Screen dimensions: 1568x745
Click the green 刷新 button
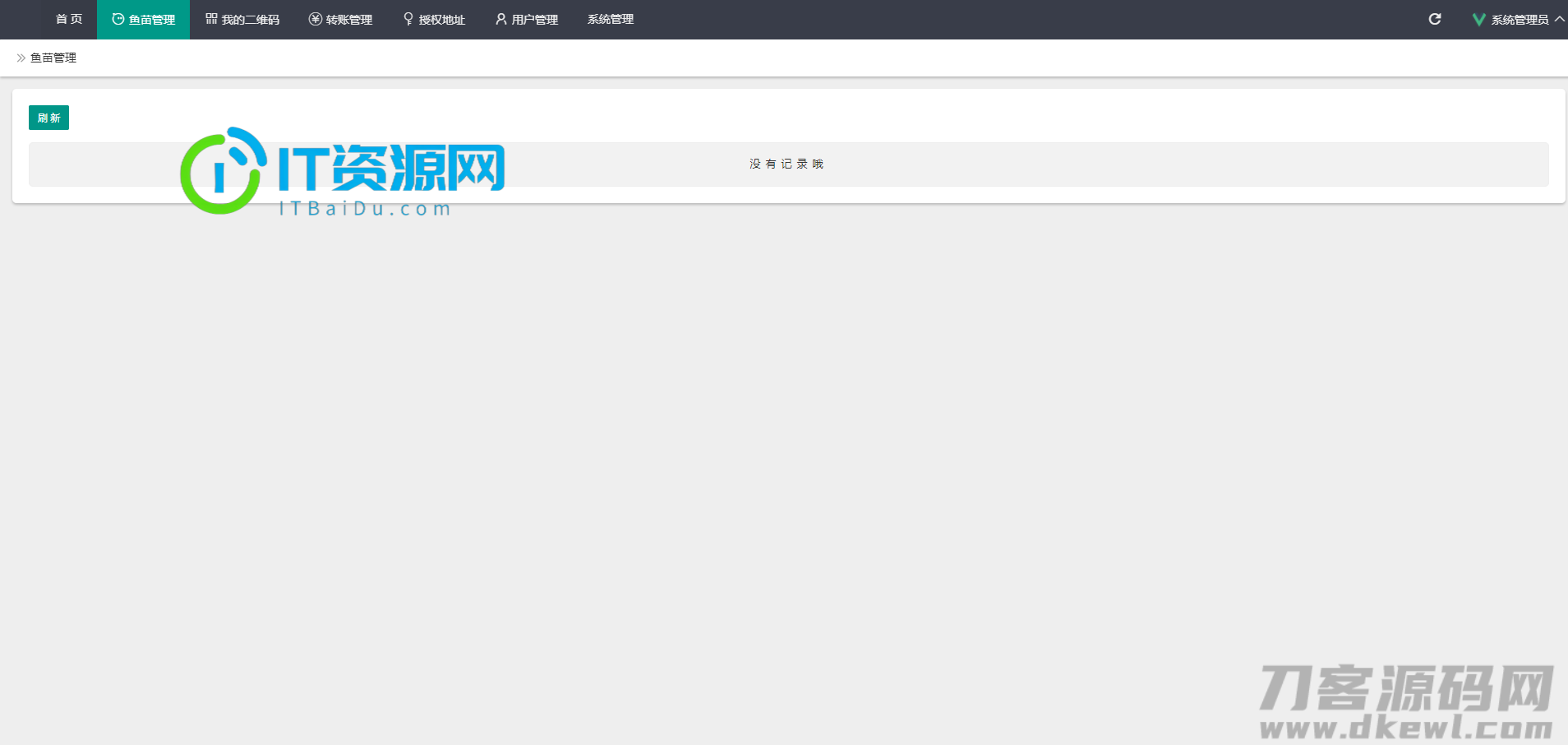coord(48,118)
